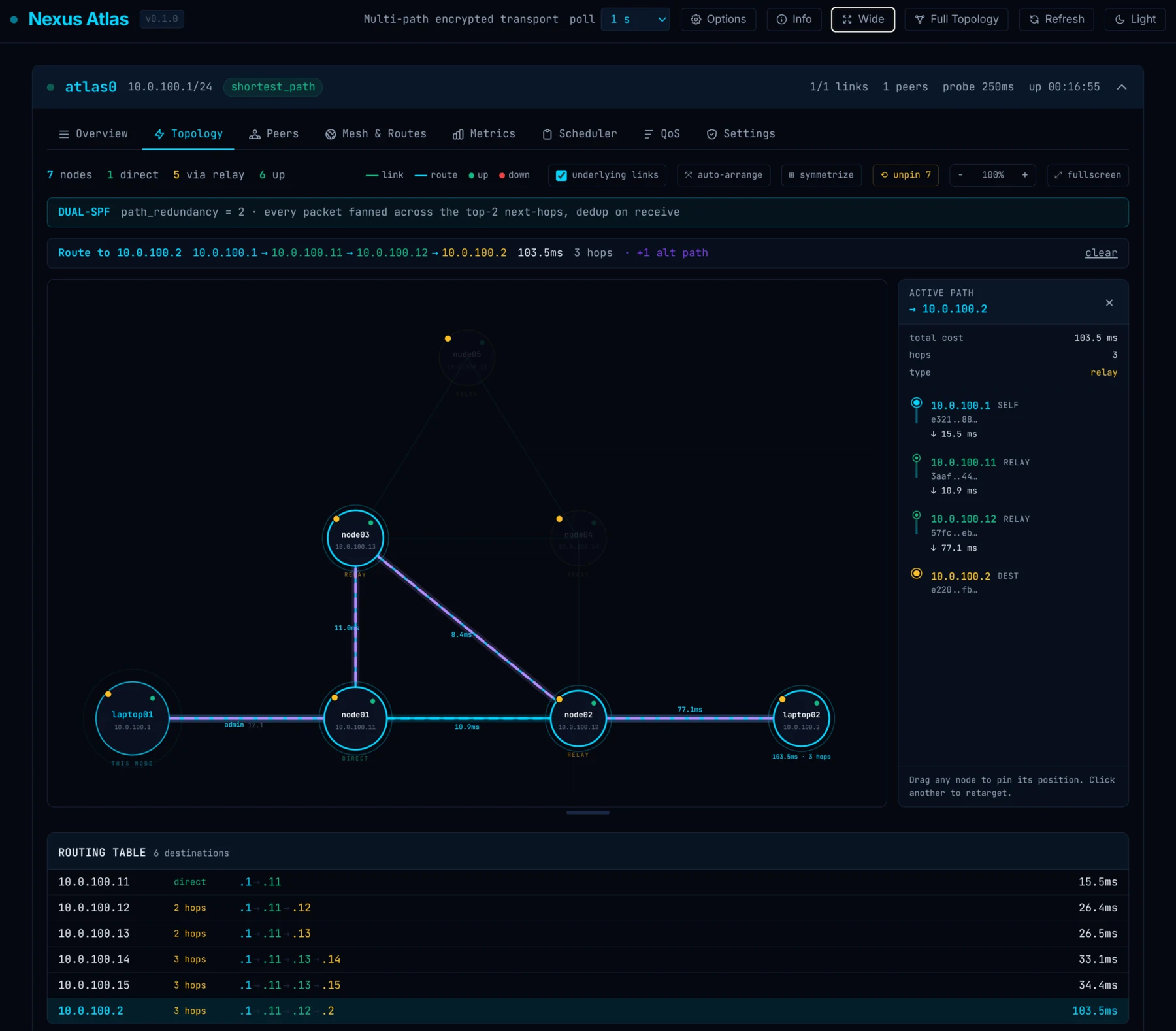The height and width of the screenshot is (1031, 1176).
Task: Click the 10.9ms link label
Action: [x=467, y=727]
